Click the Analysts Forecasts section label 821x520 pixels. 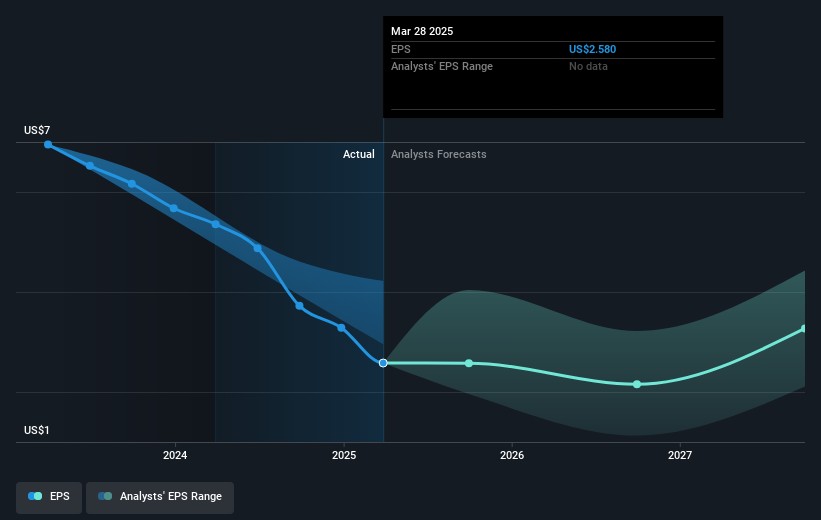click(x=439, y=154)
